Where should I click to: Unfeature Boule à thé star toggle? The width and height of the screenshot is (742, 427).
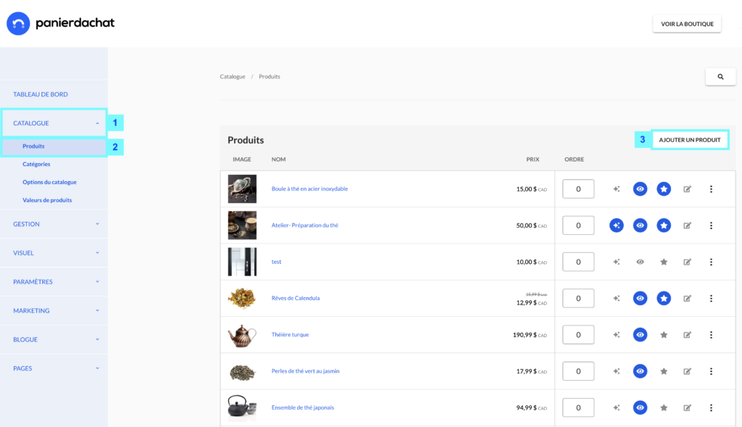pyautogui.click(x=663, y=189)
